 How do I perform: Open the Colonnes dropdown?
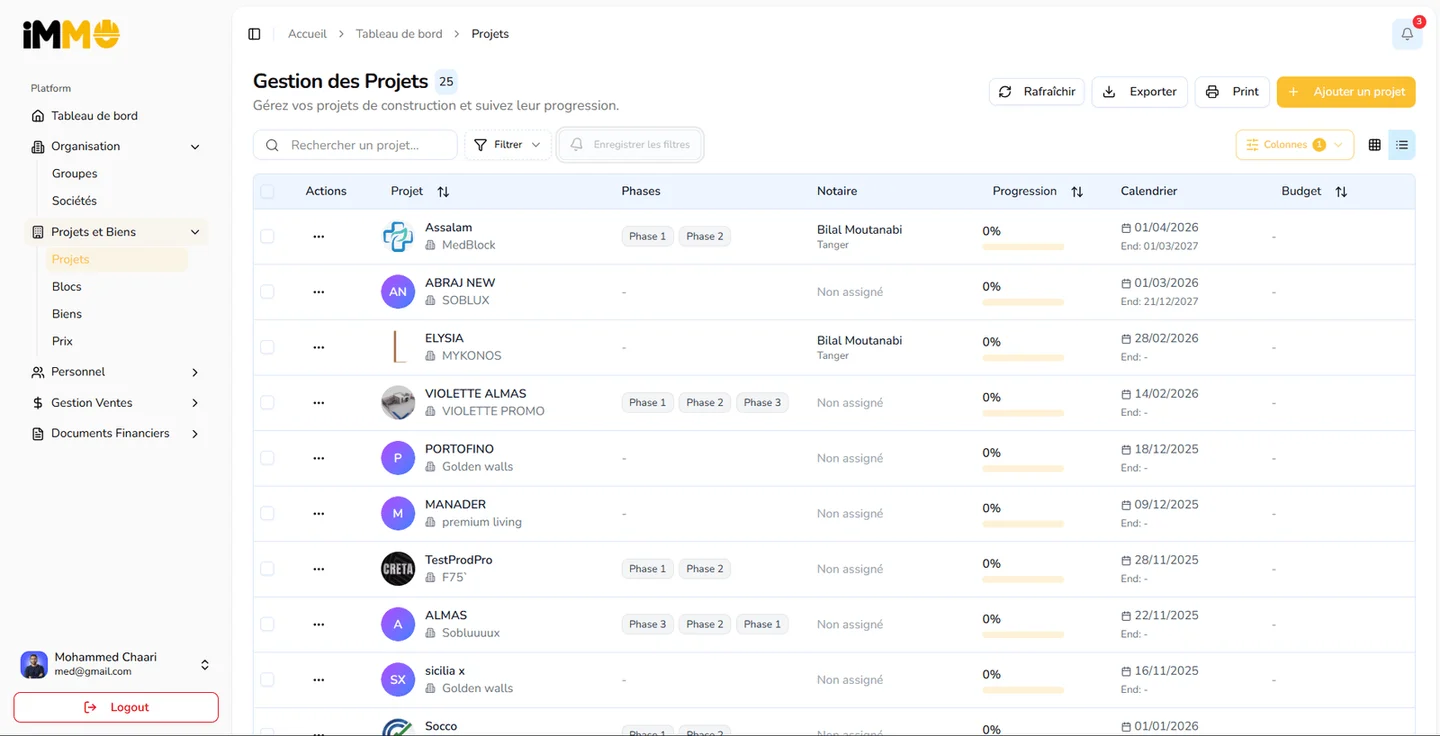click(x=1295, y=145)
